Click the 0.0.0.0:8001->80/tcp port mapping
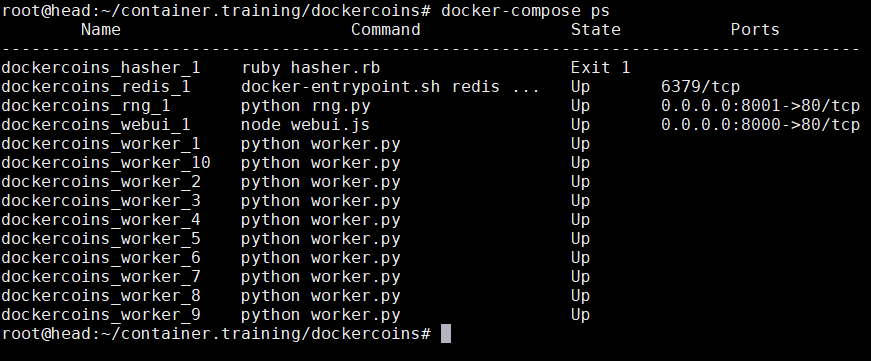 coord(760,106)
